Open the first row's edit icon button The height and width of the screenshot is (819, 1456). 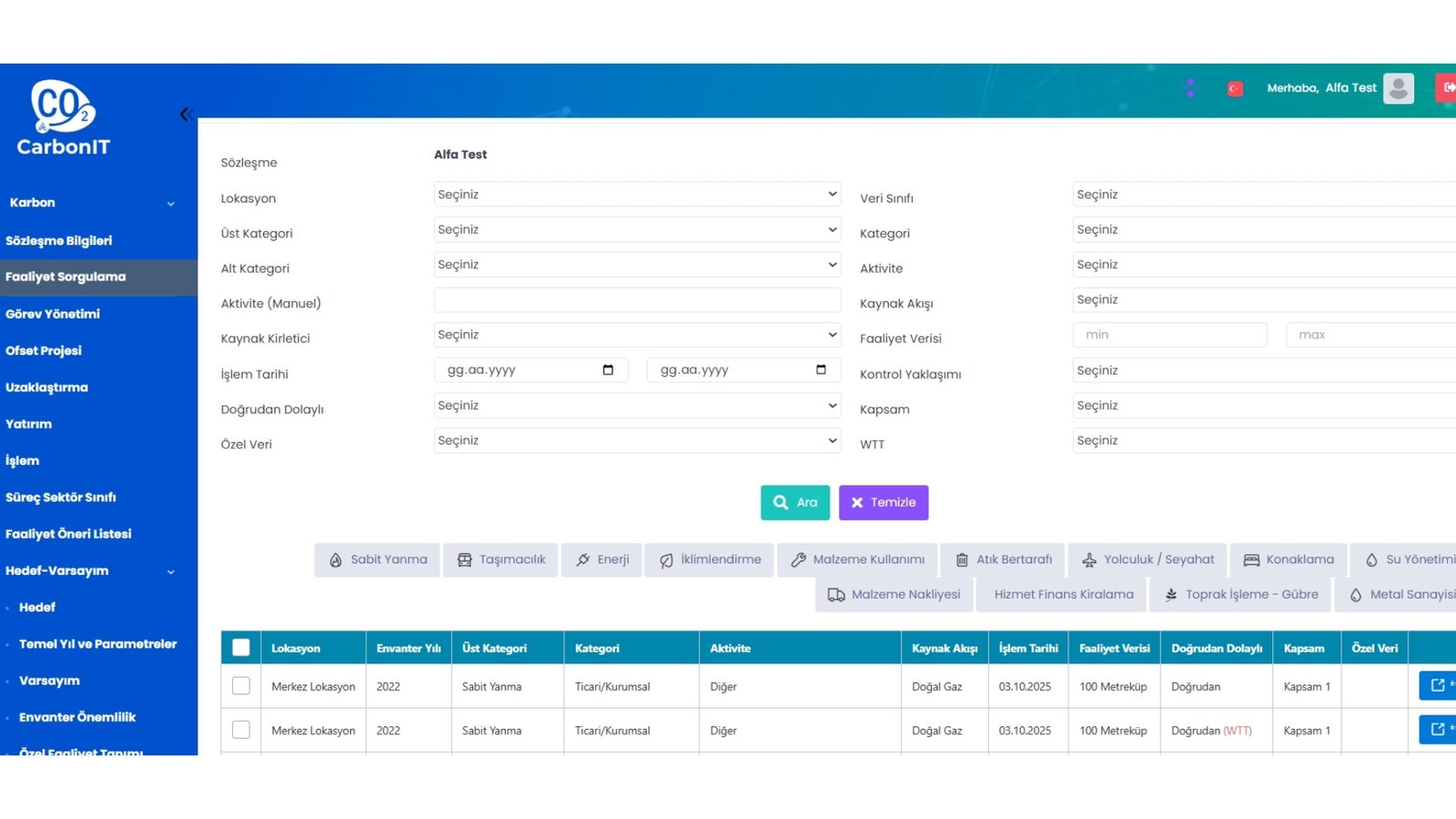click(1438, 685)
